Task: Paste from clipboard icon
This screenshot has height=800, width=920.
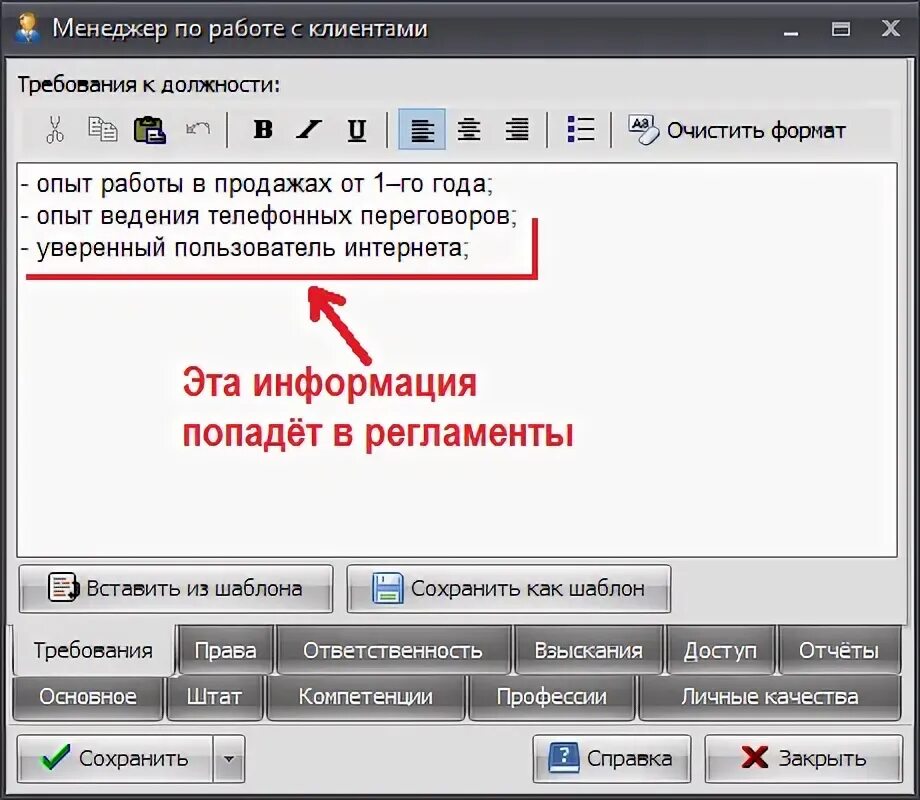Action: pyautogui.click(x=150, y=130)
